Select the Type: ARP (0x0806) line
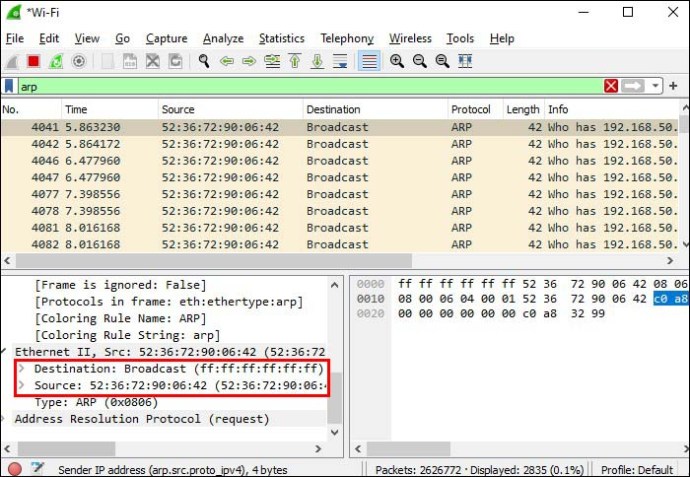 (96, 402)
